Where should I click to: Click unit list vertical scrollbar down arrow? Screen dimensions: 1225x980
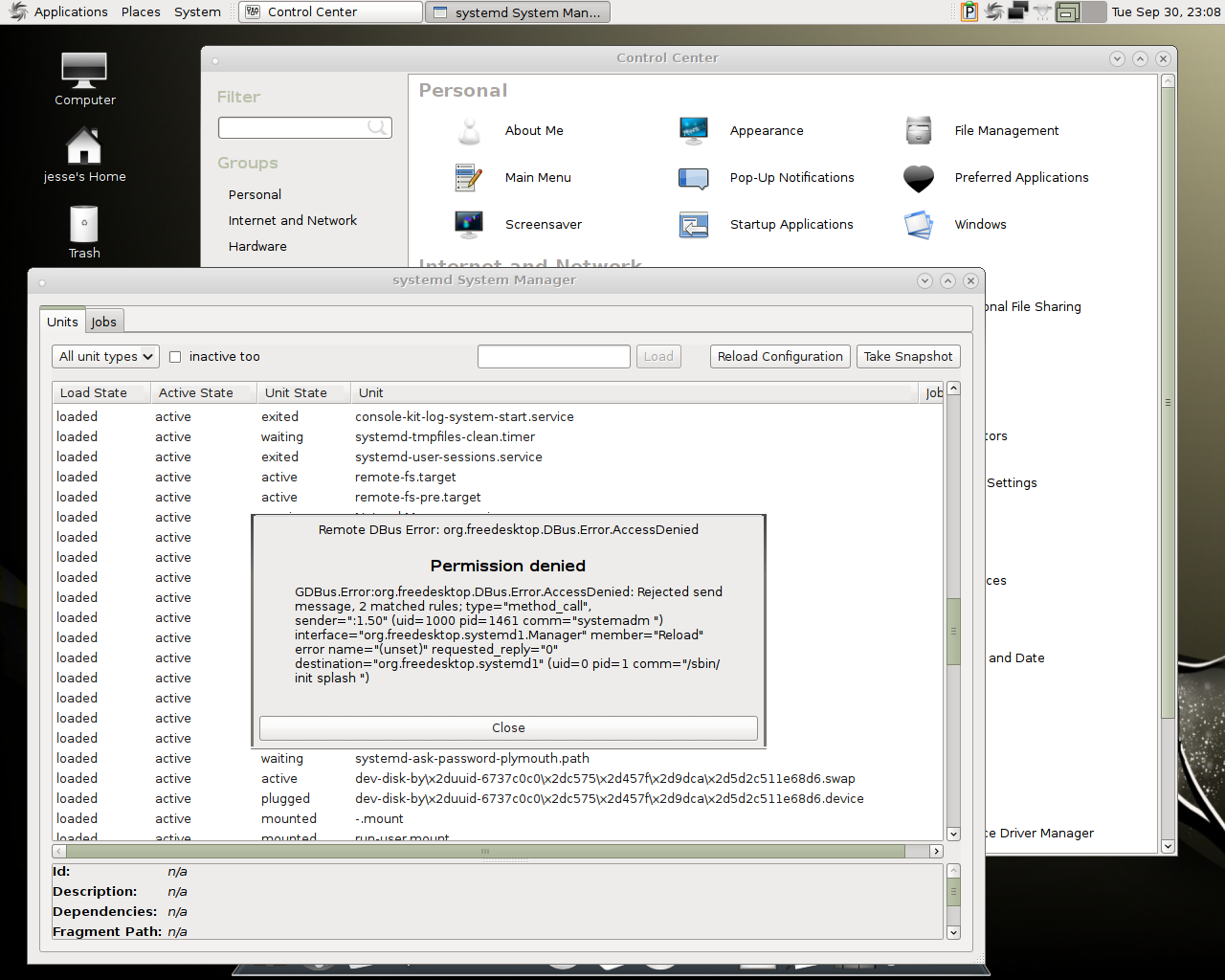coord(953,834)
